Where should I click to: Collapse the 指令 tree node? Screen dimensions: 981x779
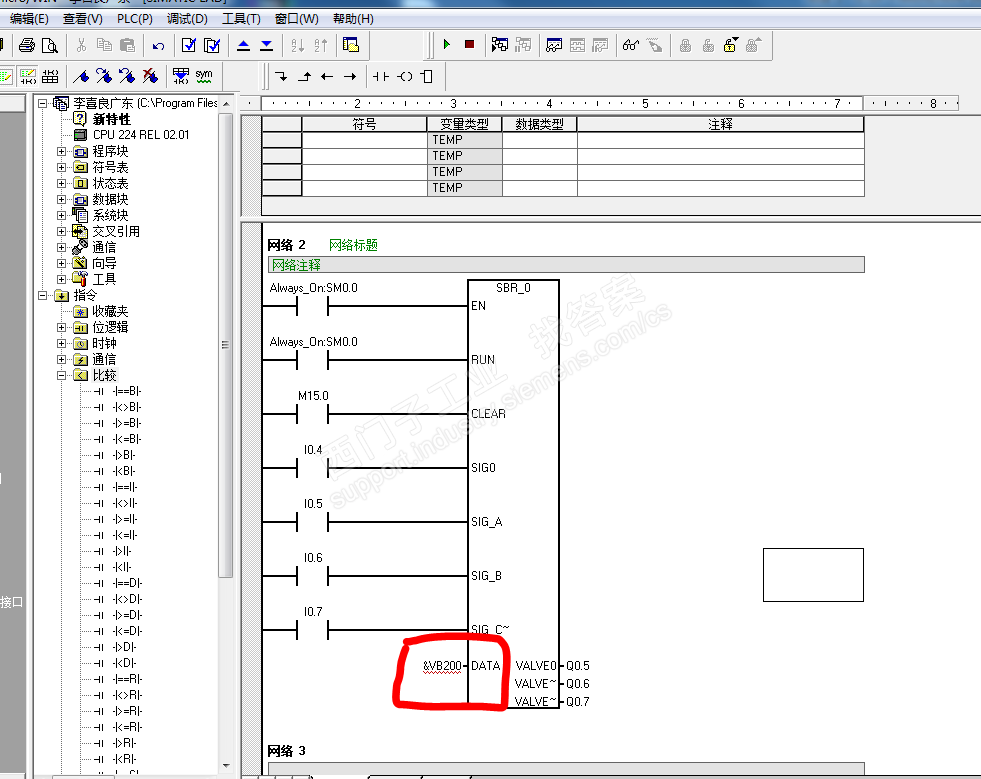click(x=43, y=295)
